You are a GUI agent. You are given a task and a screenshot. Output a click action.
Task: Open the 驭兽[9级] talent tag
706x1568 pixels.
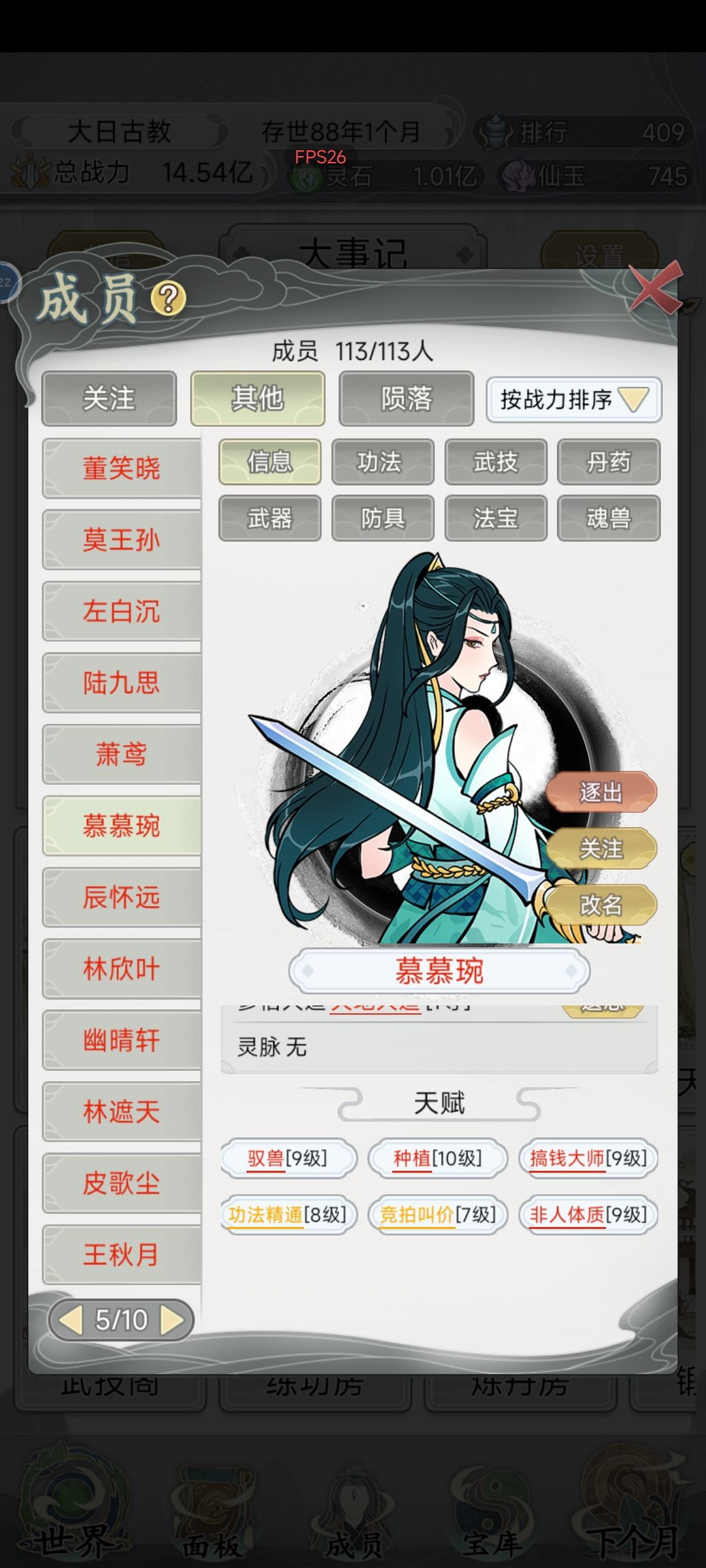288,1158
